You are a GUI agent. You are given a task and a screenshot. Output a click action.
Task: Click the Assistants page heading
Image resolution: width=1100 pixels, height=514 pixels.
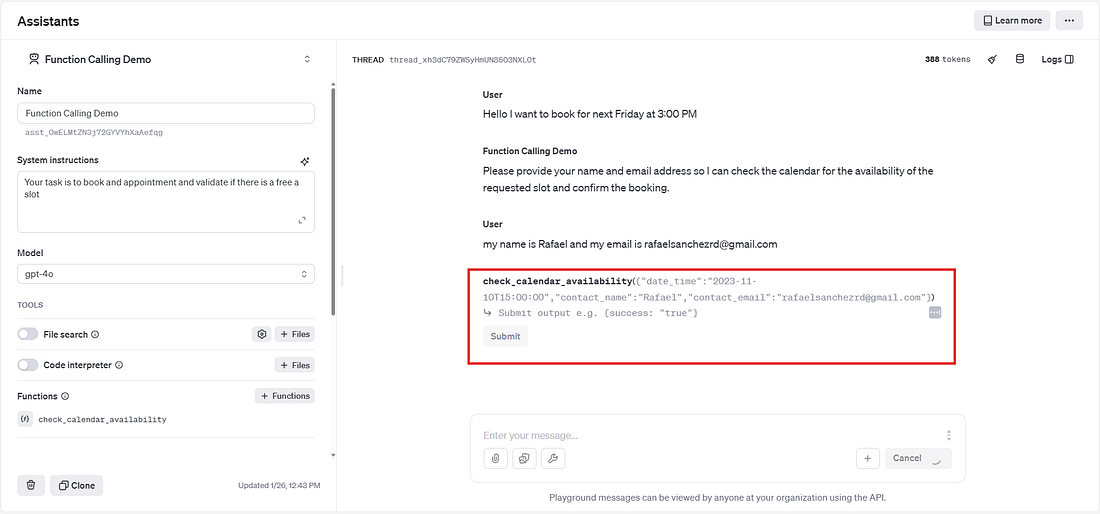click(48, 21)
